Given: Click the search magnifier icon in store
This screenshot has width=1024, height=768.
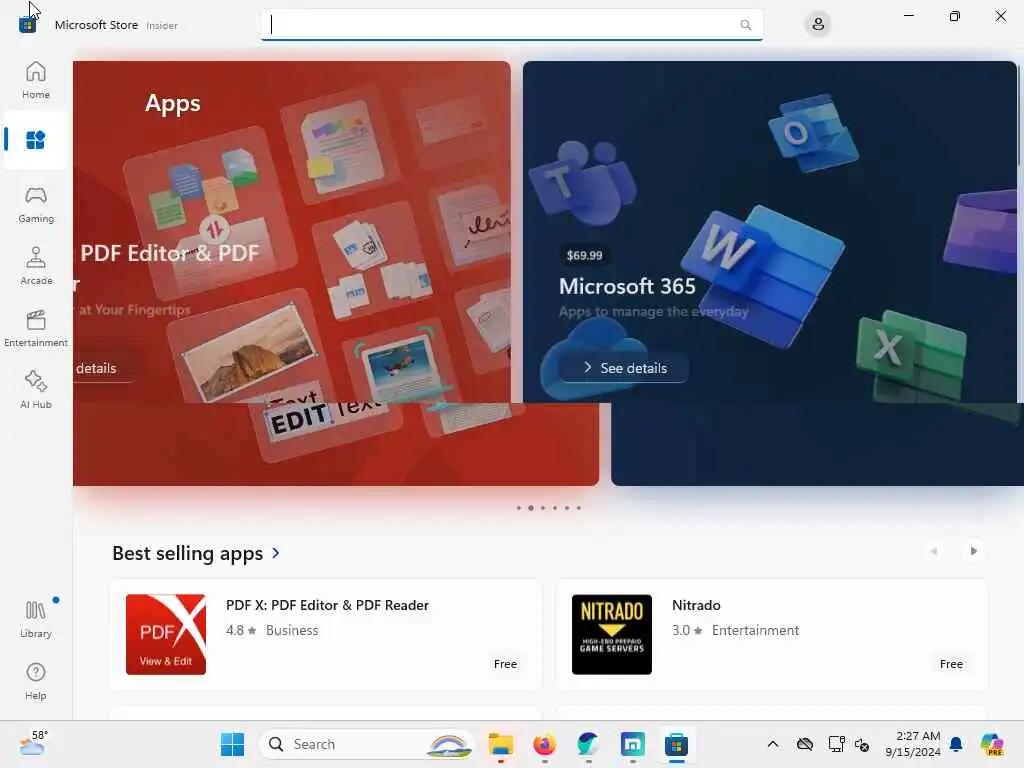Looking at the screenshot, I should point(746,25).
